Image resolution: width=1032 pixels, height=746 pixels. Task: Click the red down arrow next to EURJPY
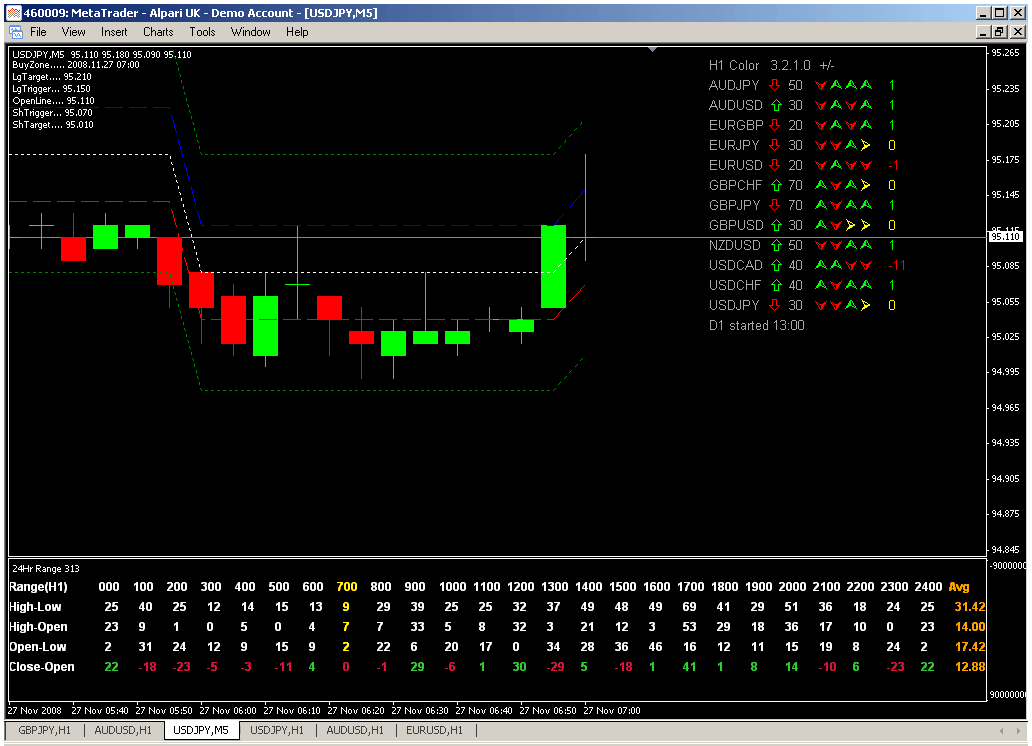tap(775, 145)
